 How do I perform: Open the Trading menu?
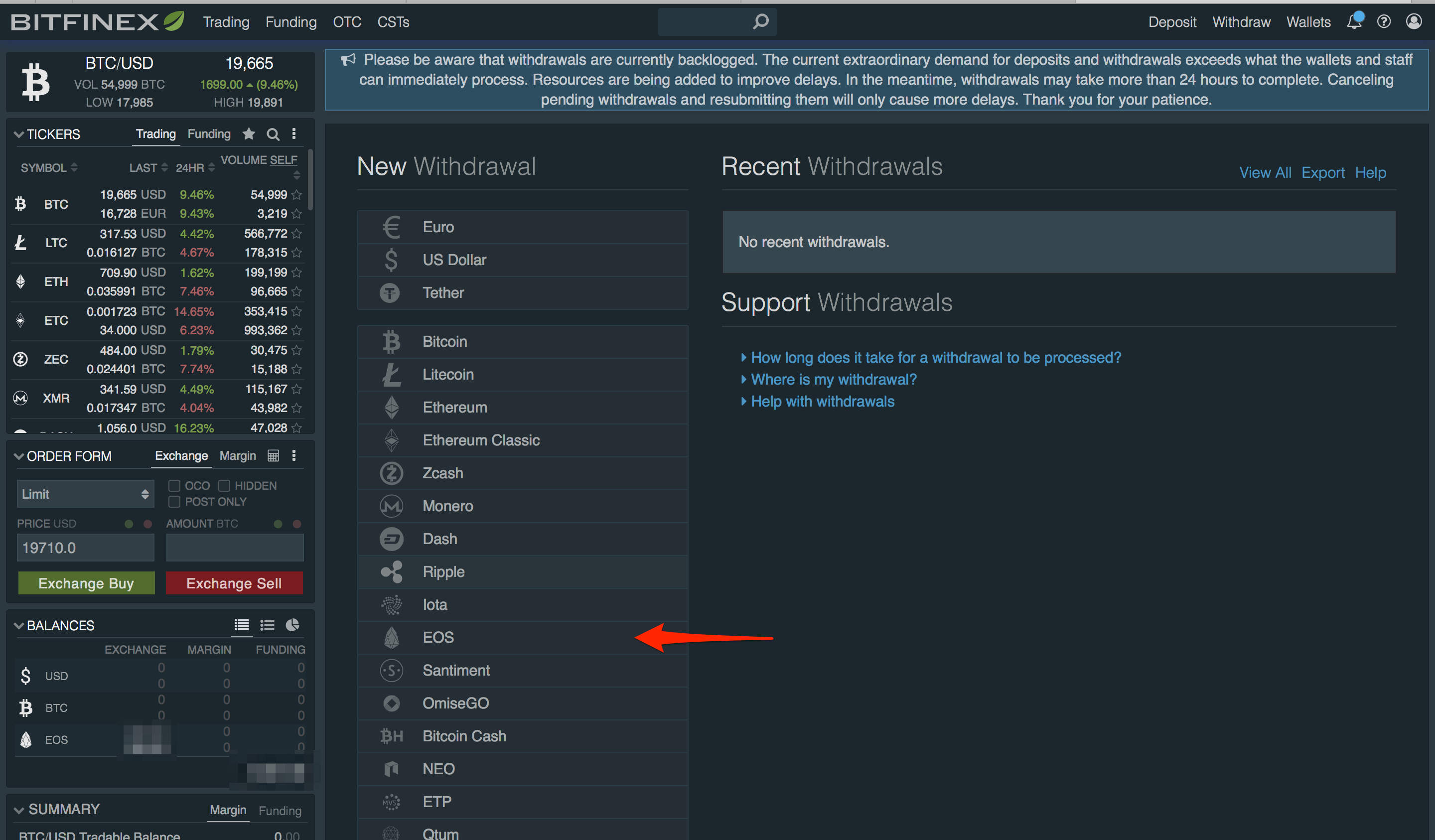(226, 21)
